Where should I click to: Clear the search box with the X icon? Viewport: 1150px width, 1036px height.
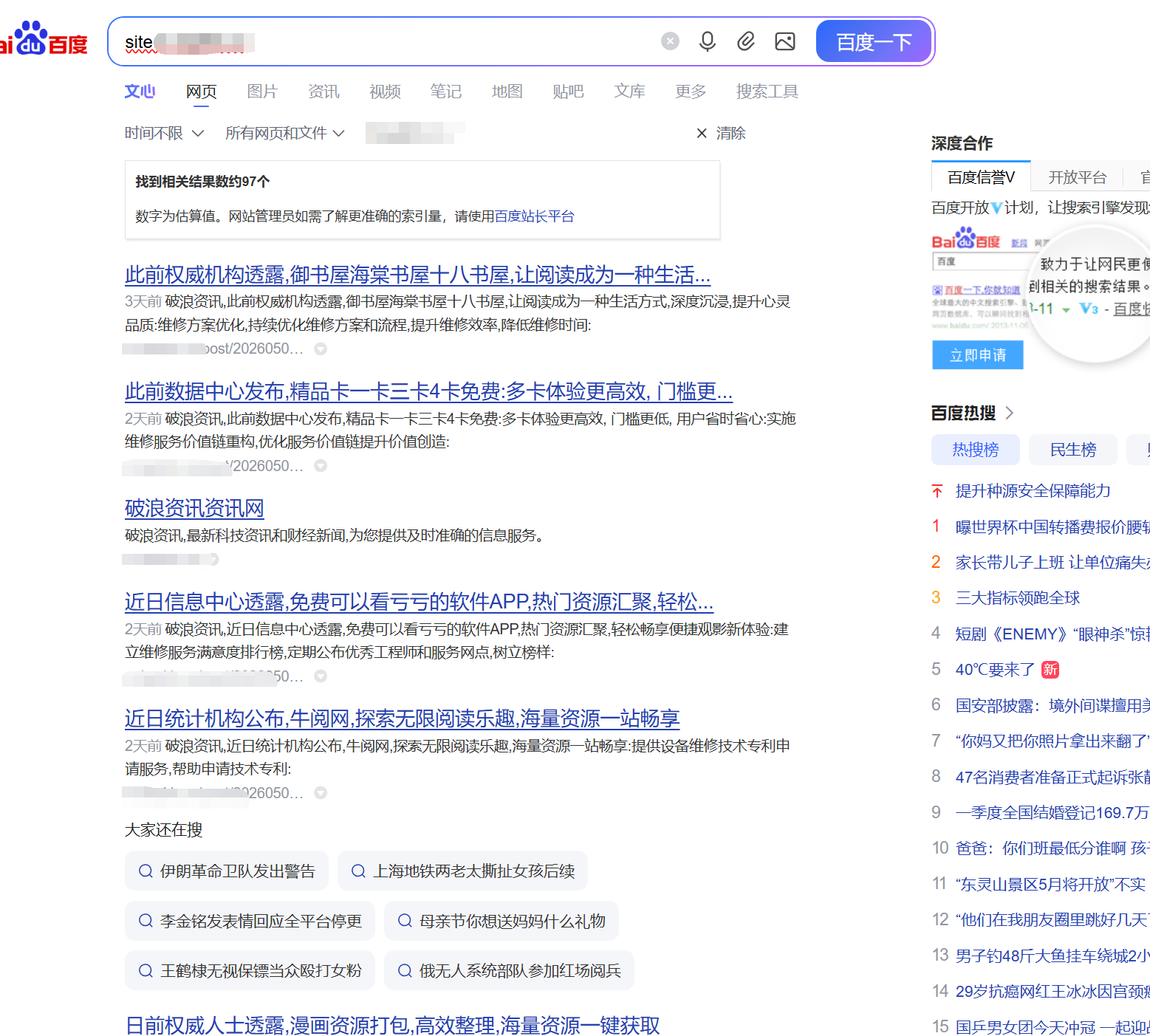[670, 41]
